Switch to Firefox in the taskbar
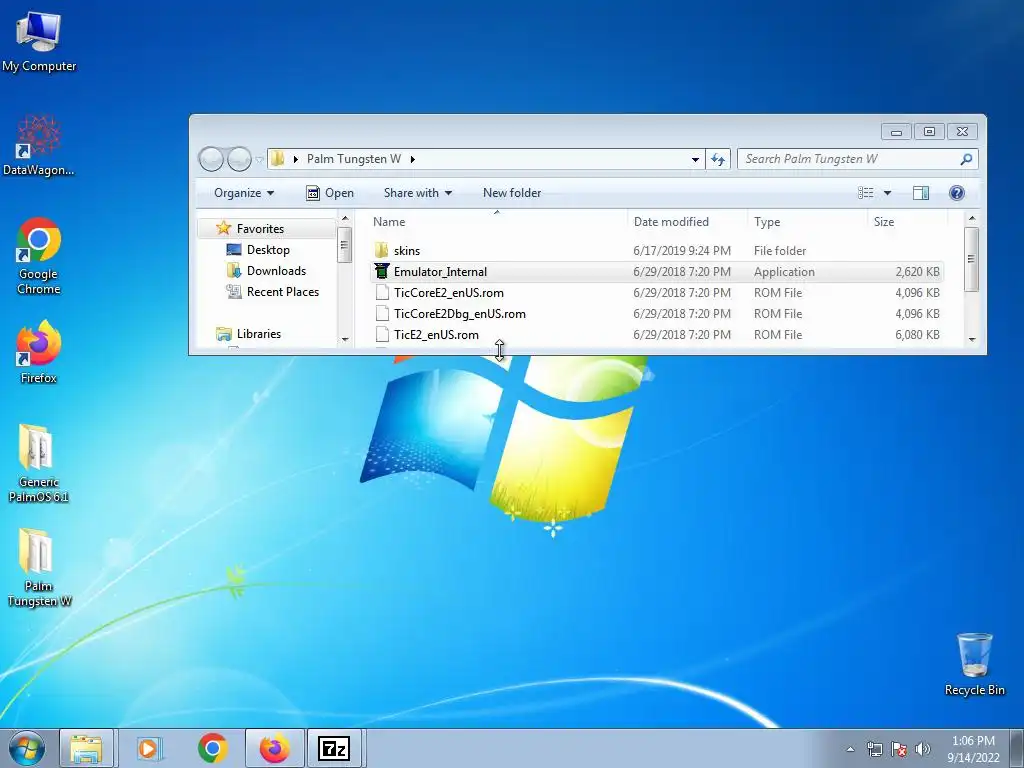1024x768 pixels. pos(274,748)
